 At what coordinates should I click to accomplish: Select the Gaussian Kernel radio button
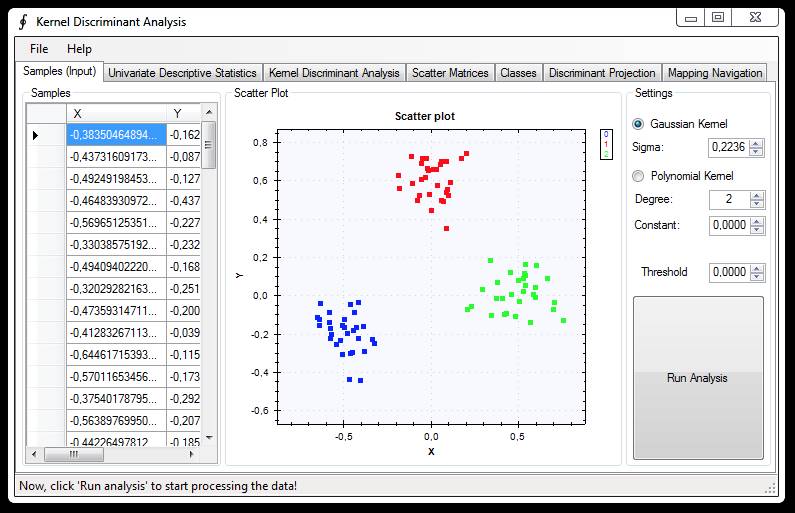pos(638,124)
